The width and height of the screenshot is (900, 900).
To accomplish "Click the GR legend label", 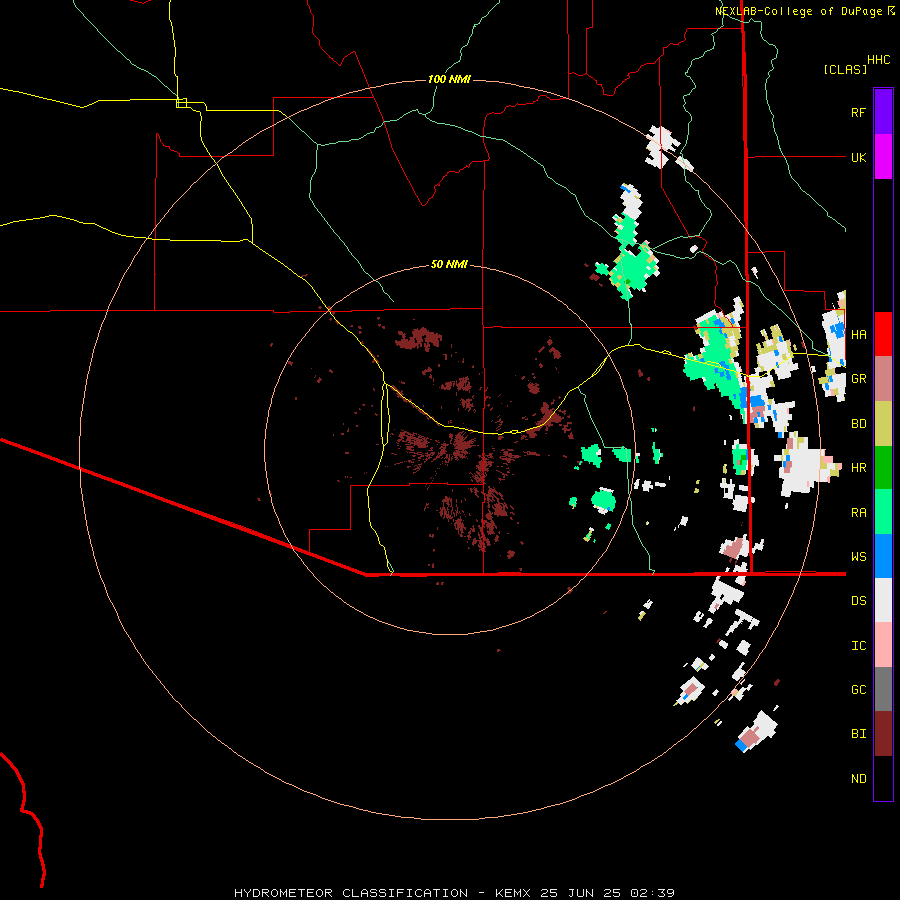I will (858, 379).
